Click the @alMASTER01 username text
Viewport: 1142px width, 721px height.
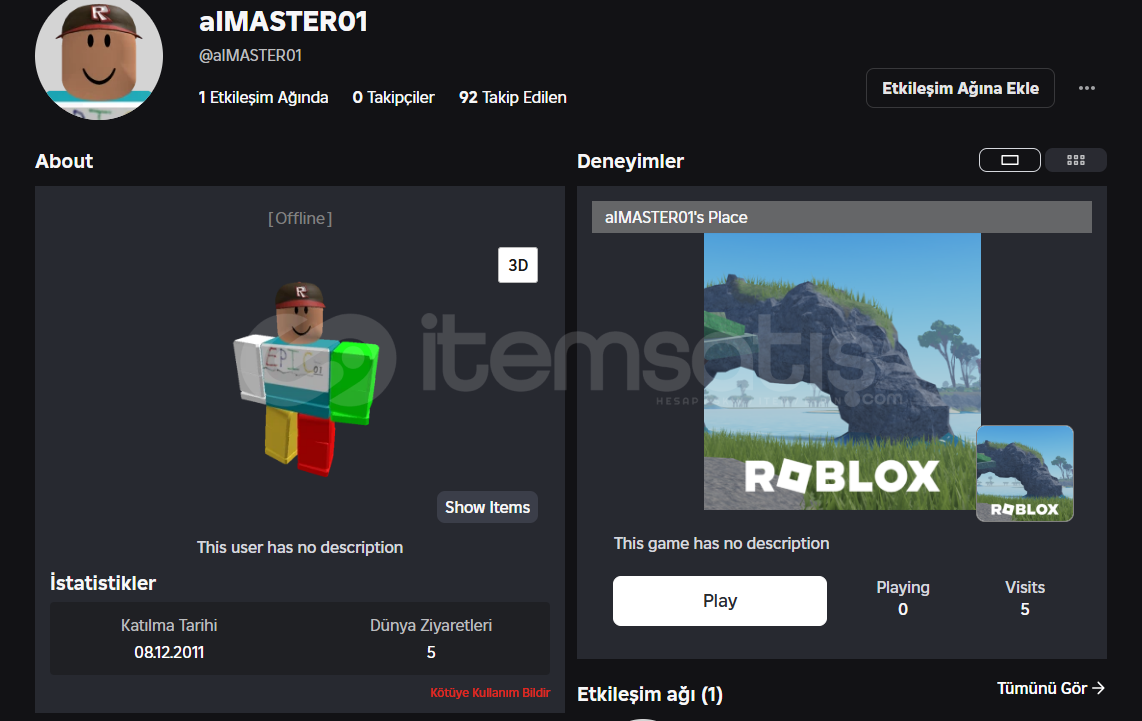pos(251,55)
